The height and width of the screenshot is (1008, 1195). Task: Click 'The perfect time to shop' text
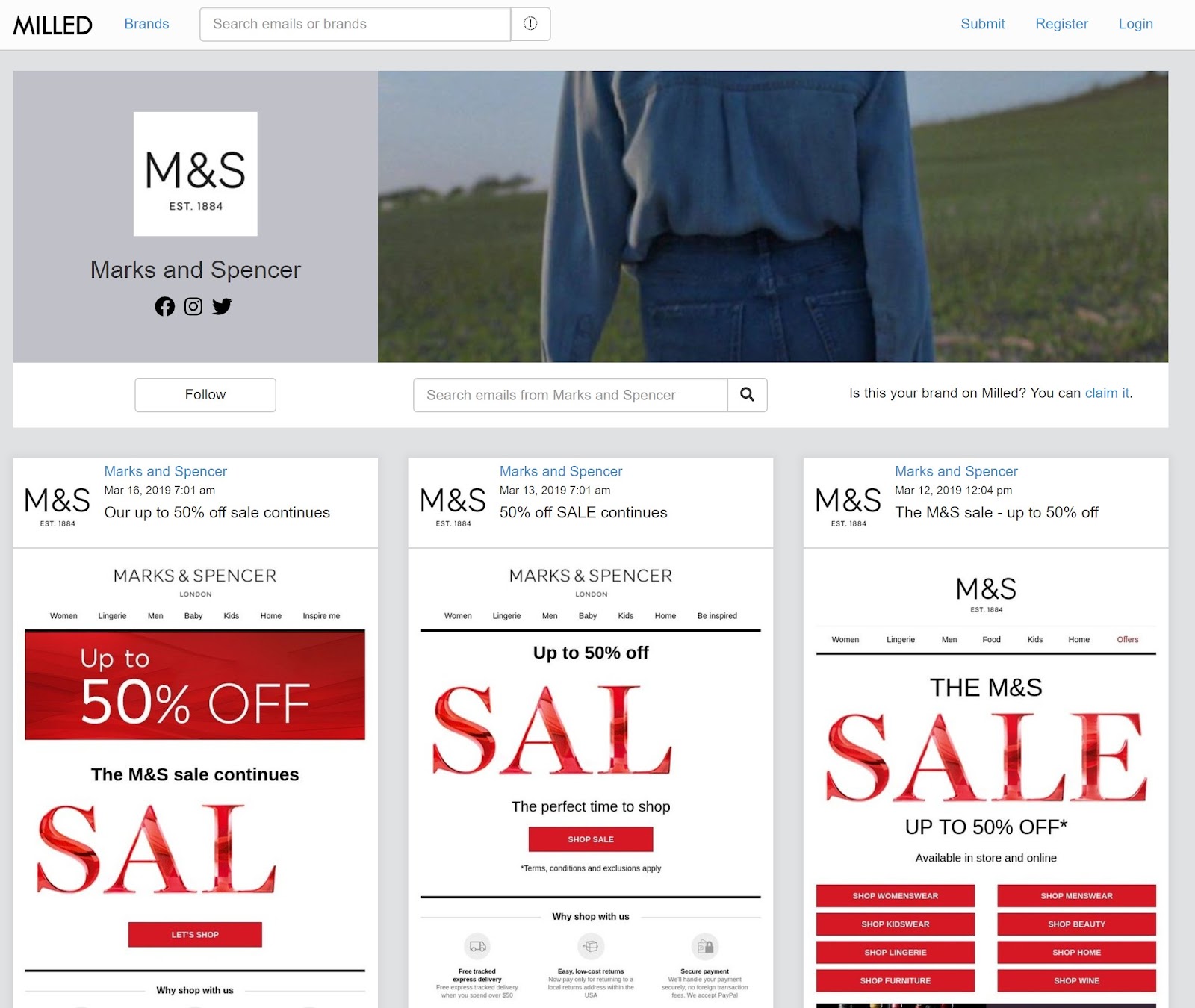click(x=591, y=806)
